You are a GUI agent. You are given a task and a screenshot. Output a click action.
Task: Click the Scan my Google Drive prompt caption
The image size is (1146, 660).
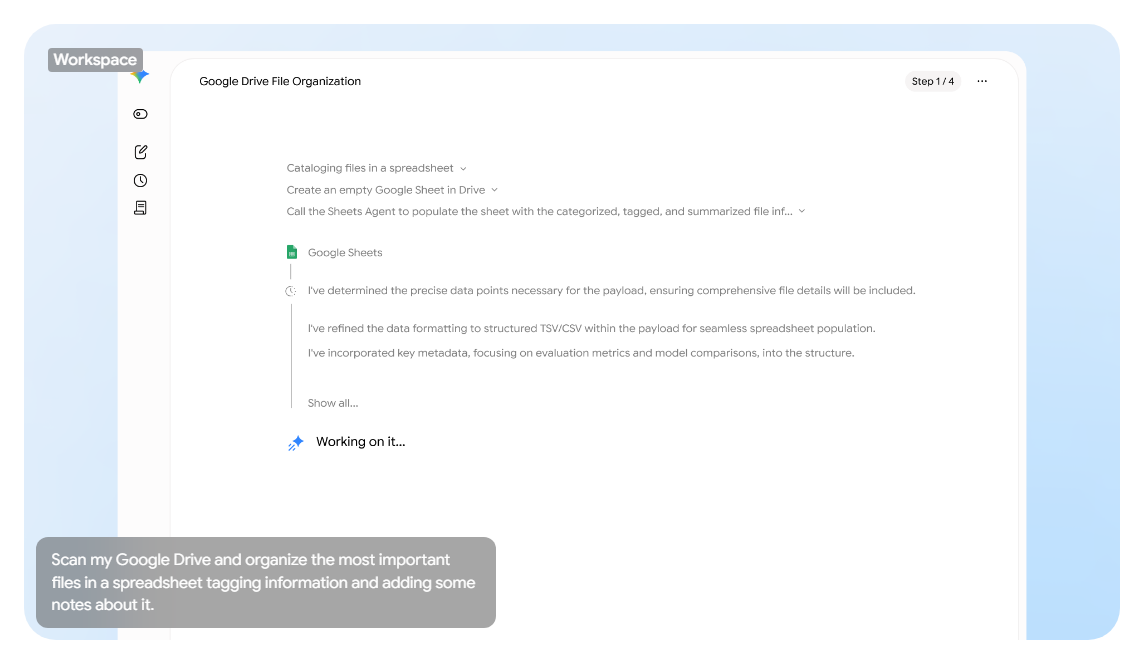pyautogui.click(x=265, y=583)
